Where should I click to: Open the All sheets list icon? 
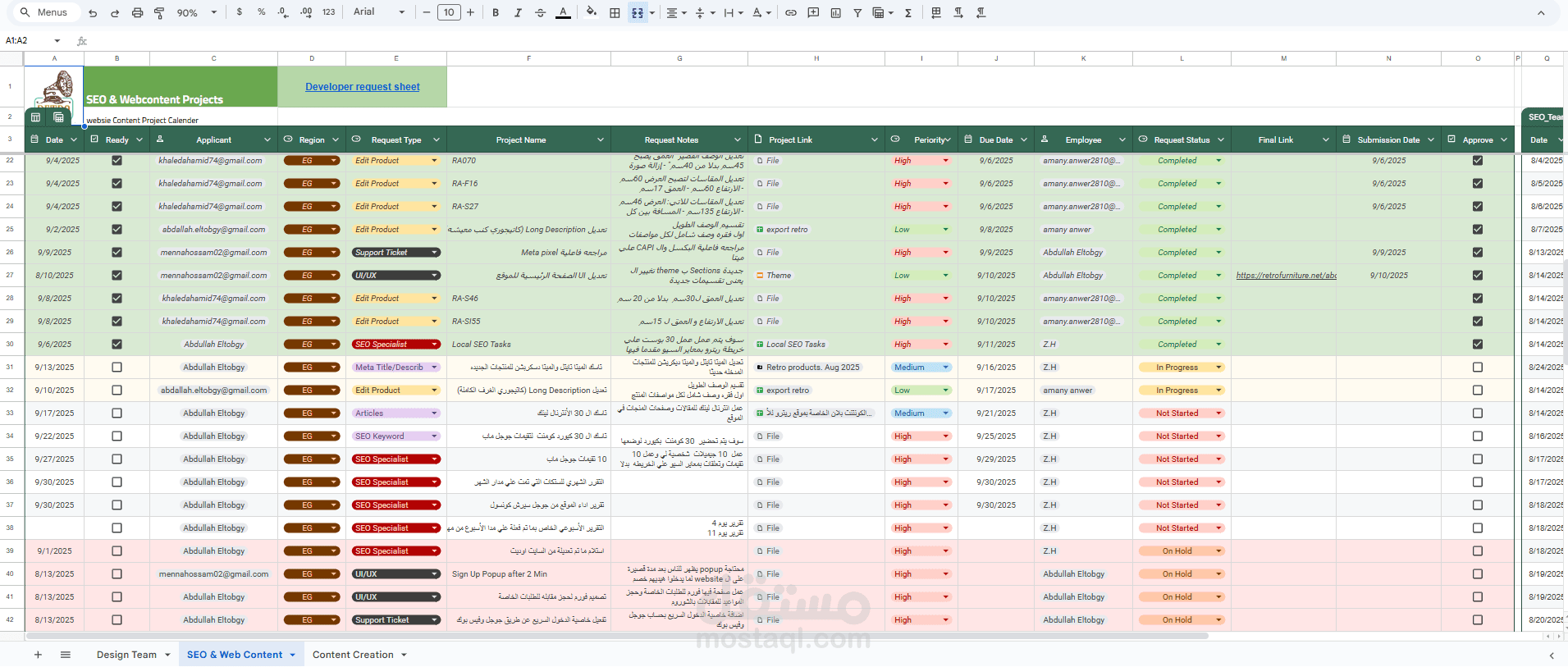[66, 655]
